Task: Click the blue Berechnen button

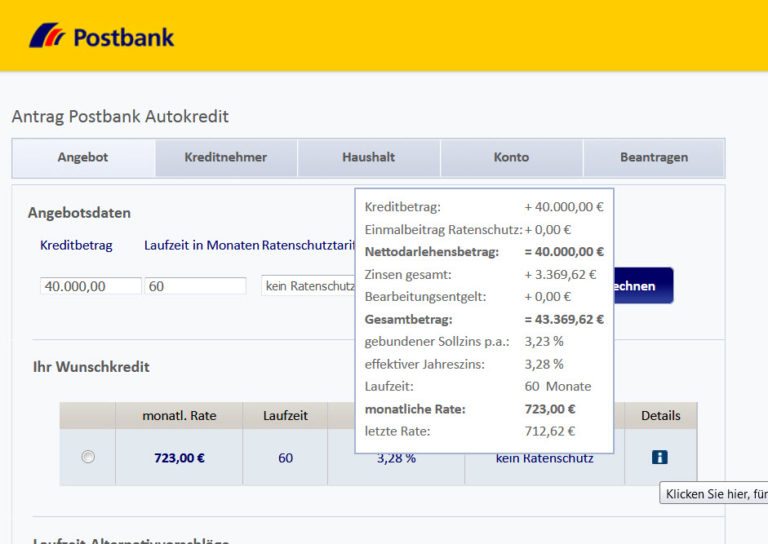Action: [643, 285]
